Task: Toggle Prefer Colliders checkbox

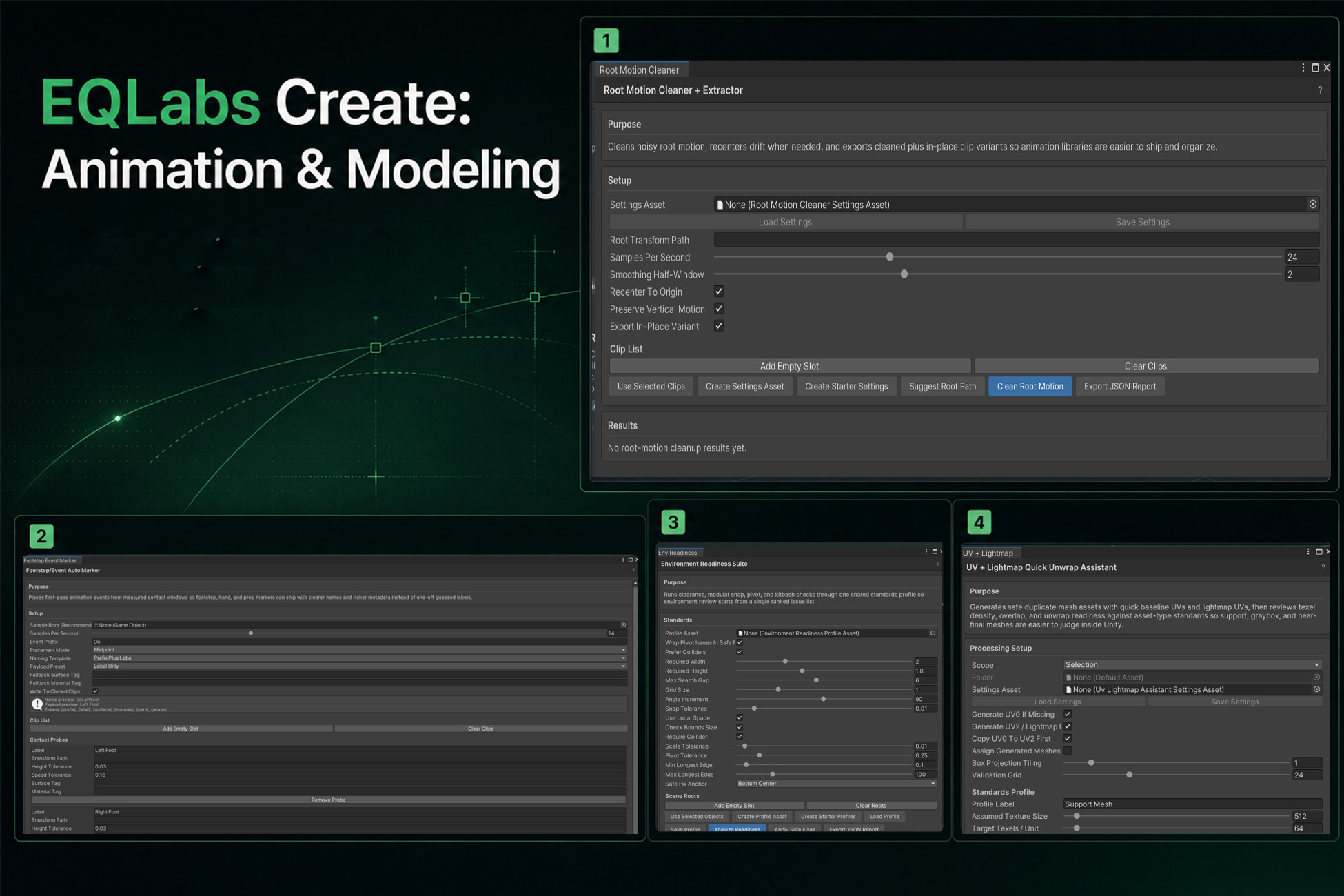Action: 740,651
